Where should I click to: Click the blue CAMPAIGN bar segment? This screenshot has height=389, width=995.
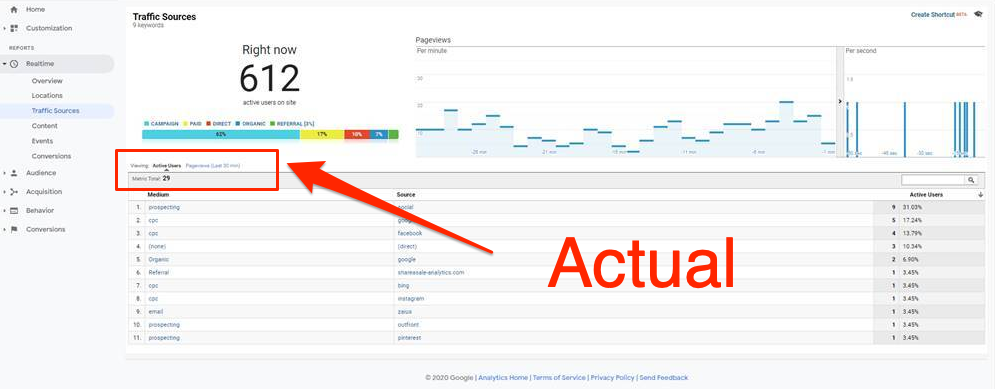coord(221,135)
